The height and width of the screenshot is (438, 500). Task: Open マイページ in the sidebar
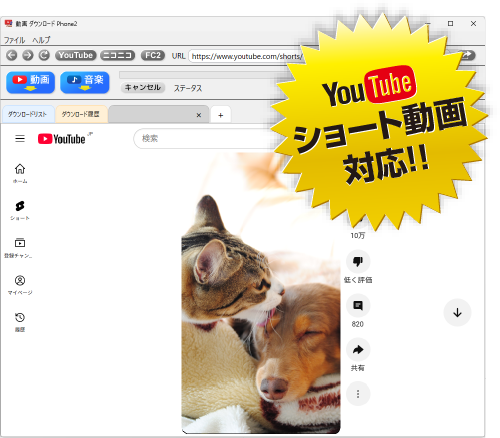tap(20, 285)
